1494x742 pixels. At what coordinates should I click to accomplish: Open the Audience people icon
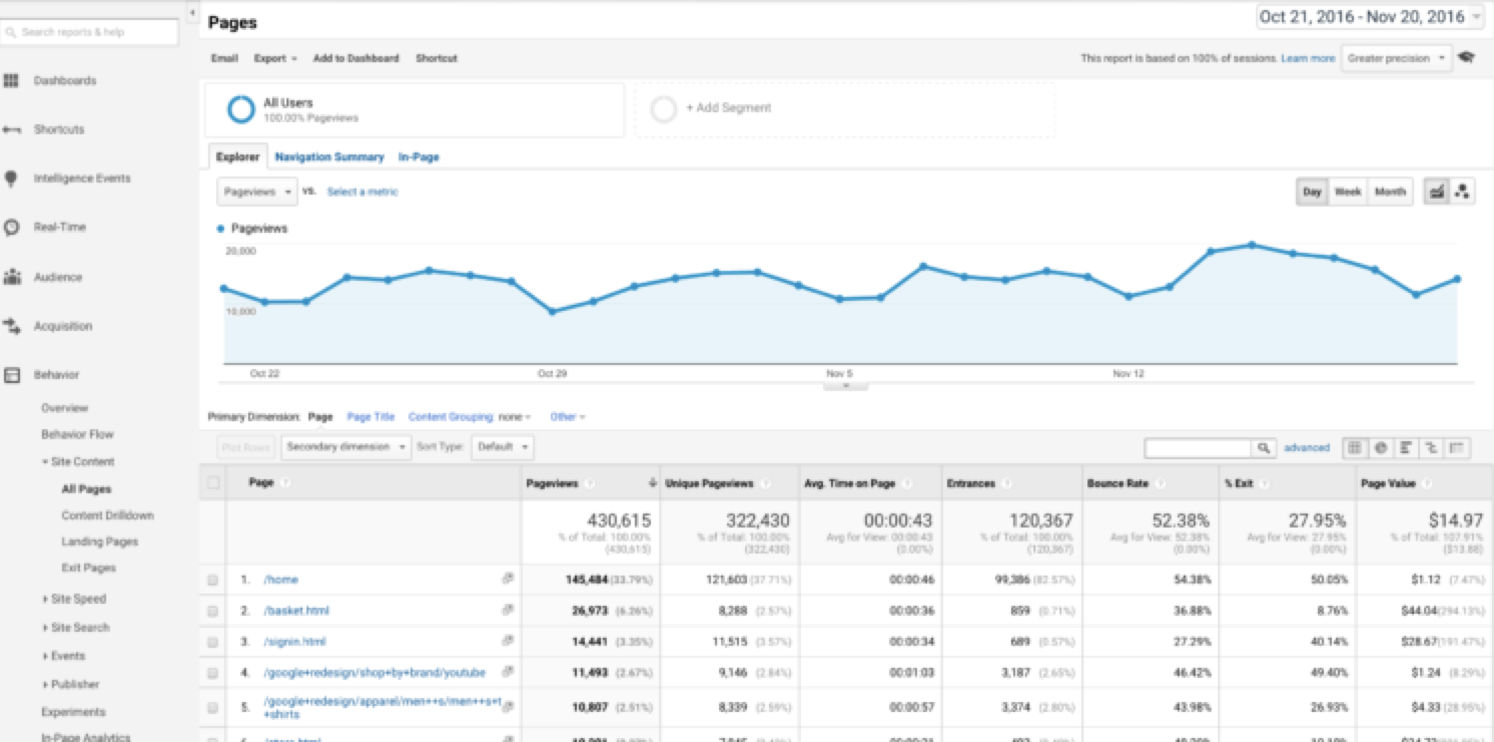pos(12,277)
